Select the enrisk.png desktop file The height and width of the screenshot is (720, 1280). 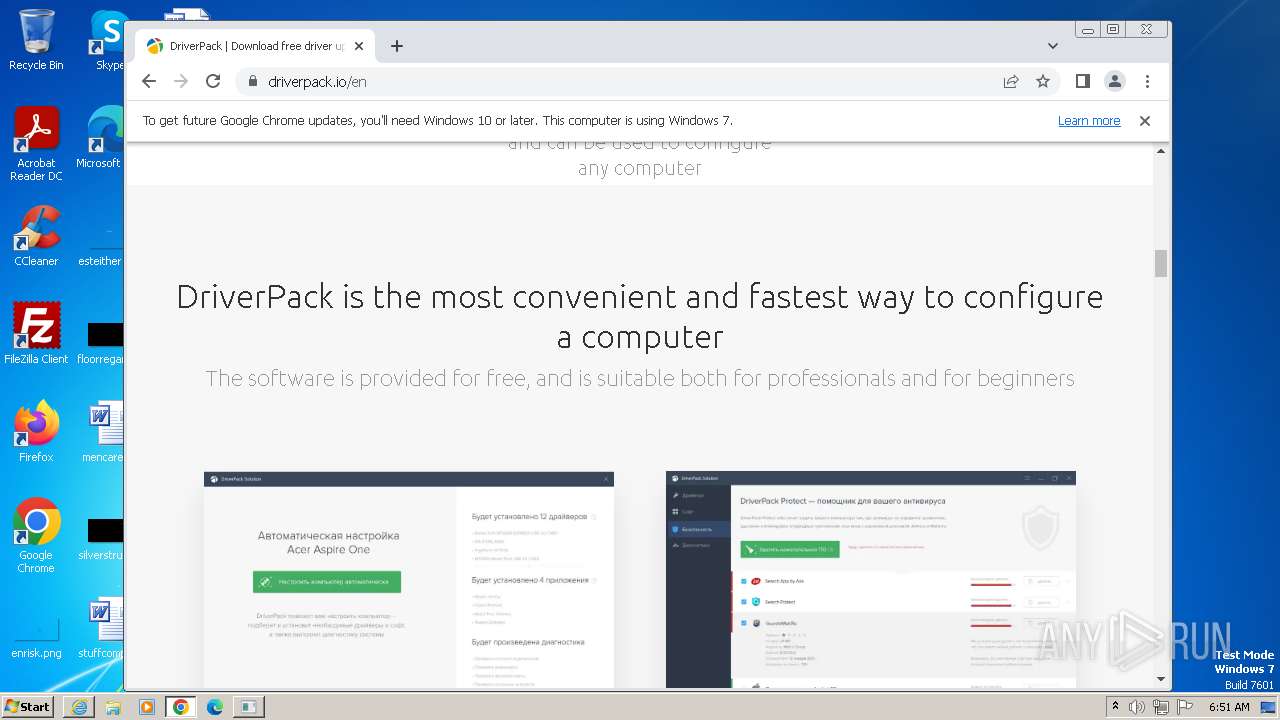pyautogui.click(x=36, y=635)
